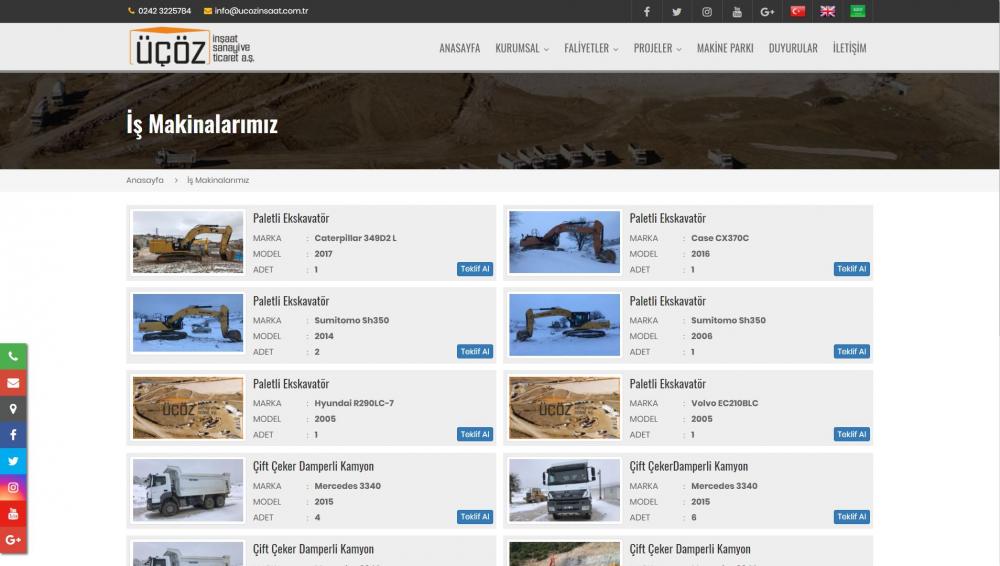Click Paletli Ekskavatör title of Volvo card
The image size is (1000, 566).
click(x=668, y=384)
